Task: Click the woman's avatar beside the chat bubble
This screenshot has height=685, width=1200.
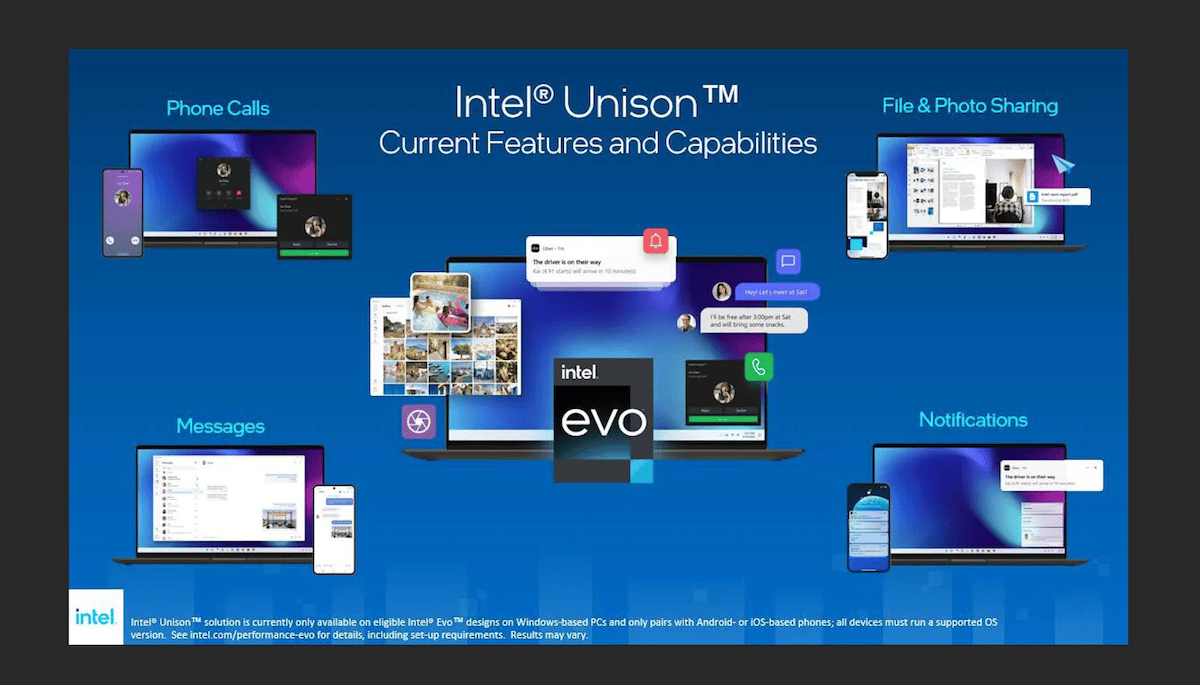Action: [x=722, y=291]
